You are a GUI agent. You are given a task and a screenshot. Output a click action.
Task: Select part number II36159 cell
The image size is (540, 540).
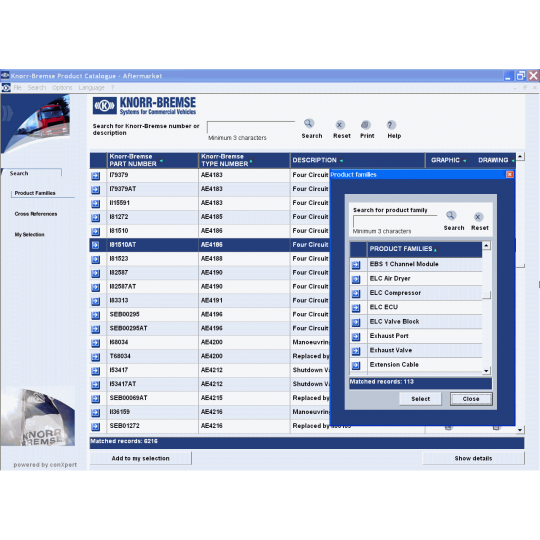coord(153,412)
